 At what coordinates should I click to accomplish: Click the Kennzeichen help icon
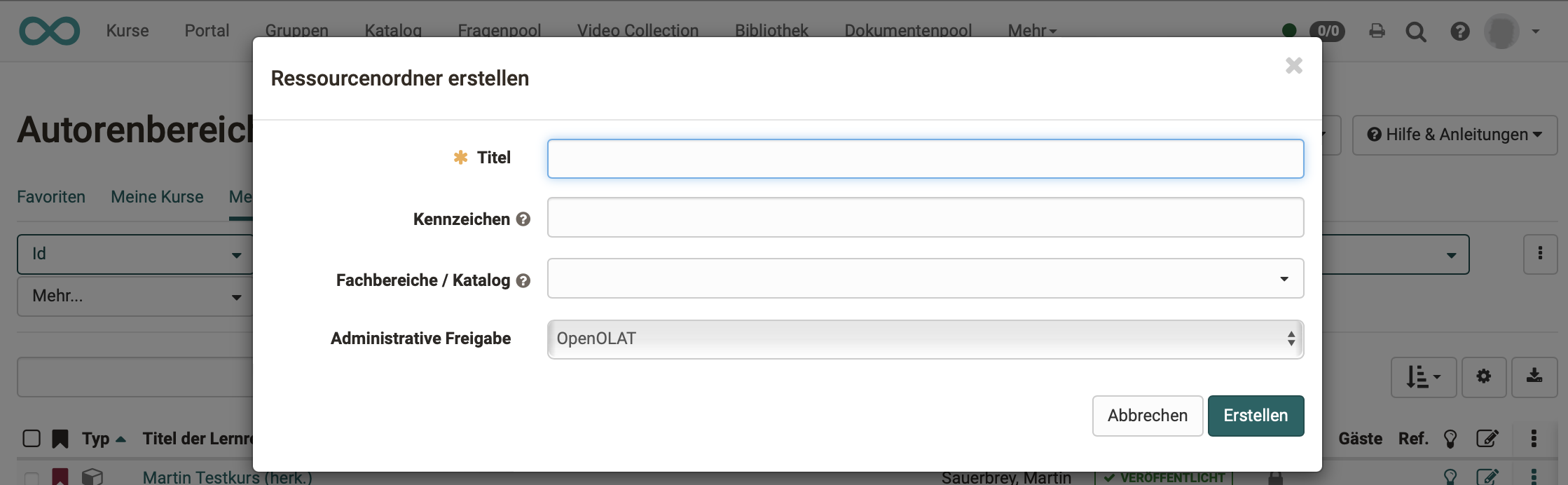(x=523, y=219)
